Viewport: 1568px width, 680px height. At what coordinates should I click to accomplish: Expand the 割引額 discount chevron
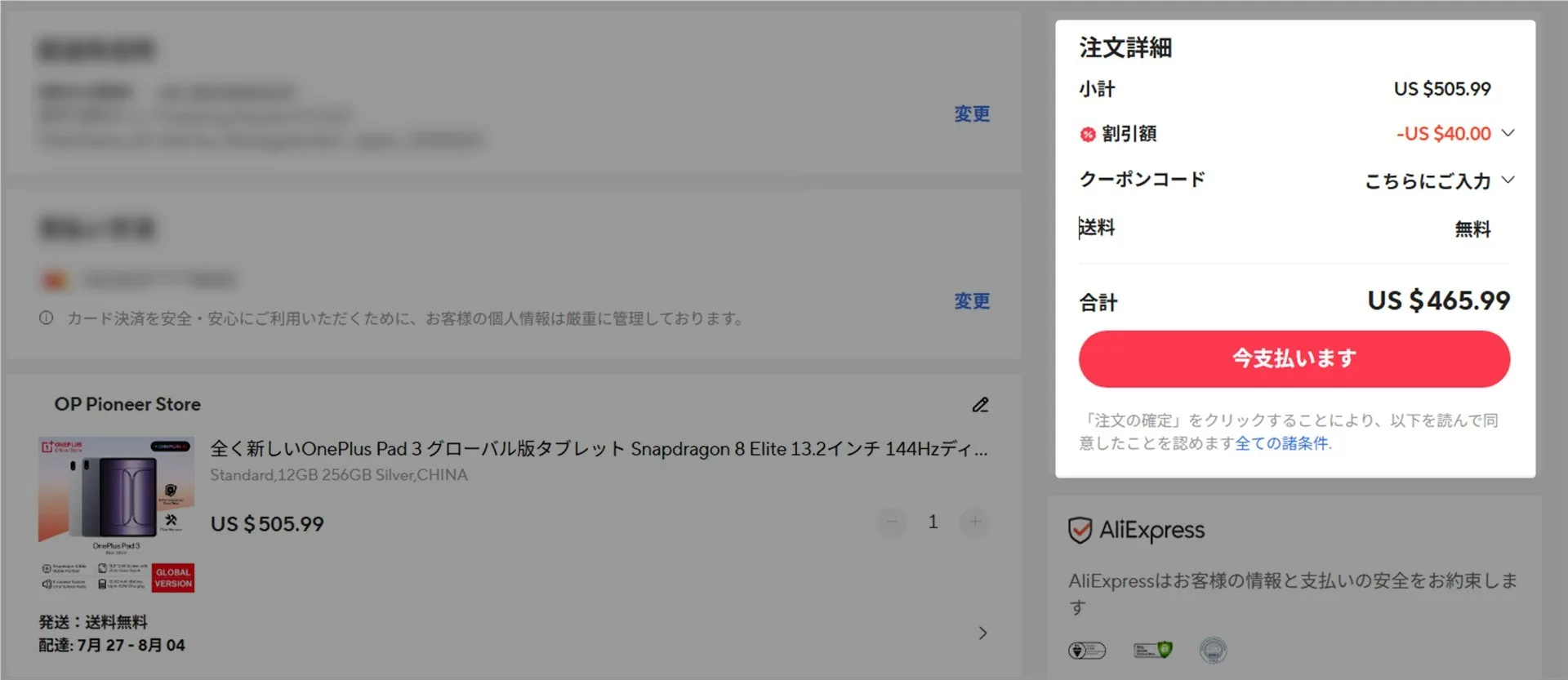coord(1508,133)
